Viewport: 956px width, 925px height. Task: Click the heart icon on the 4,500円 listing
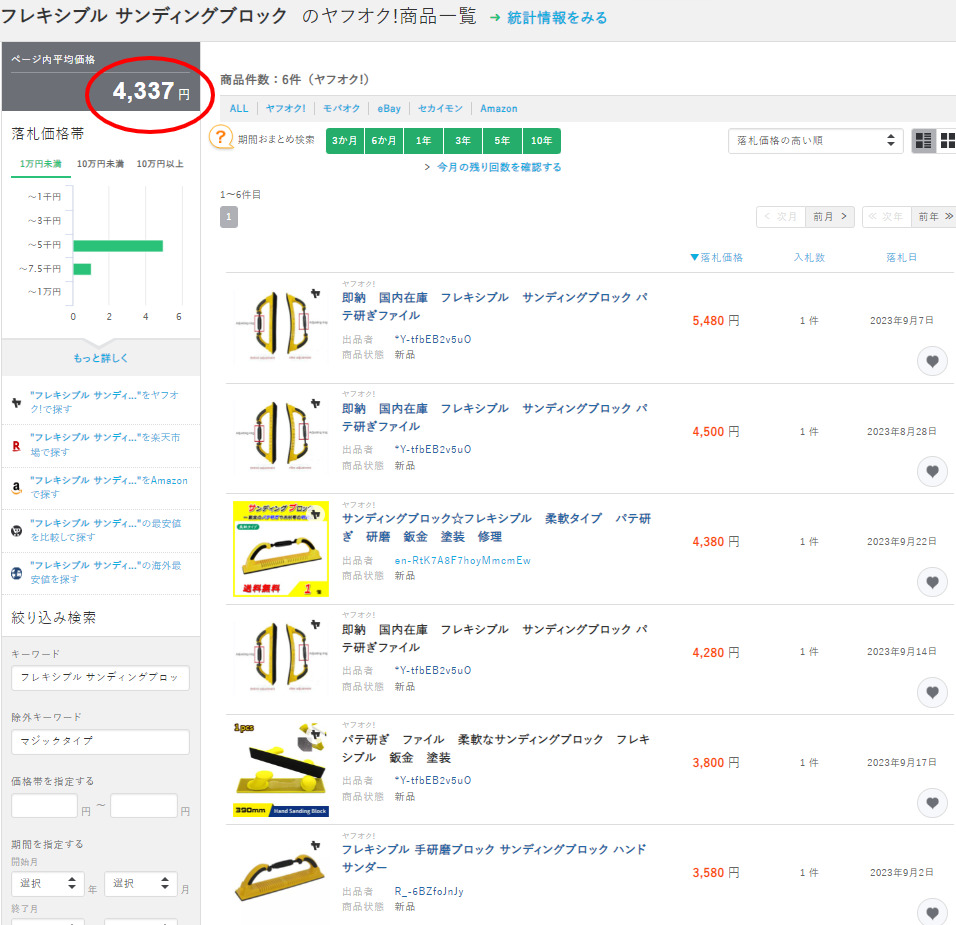(932, 471)
